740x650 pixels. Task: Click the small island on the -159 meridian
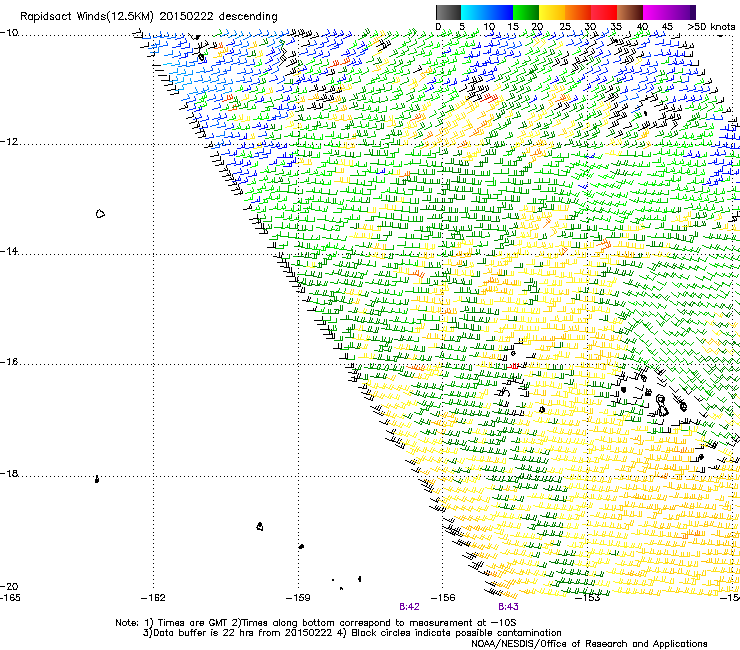point(301,546)
